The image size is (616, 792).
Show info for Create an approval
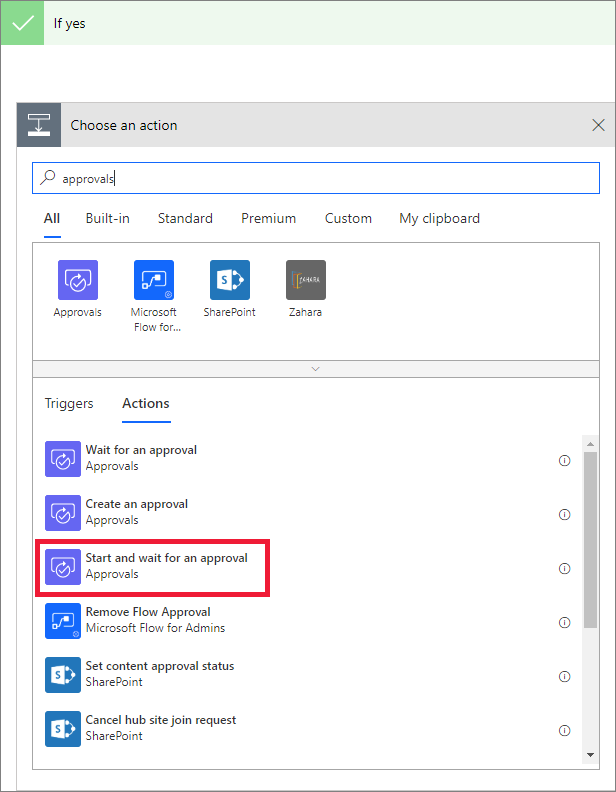(564, 515)
